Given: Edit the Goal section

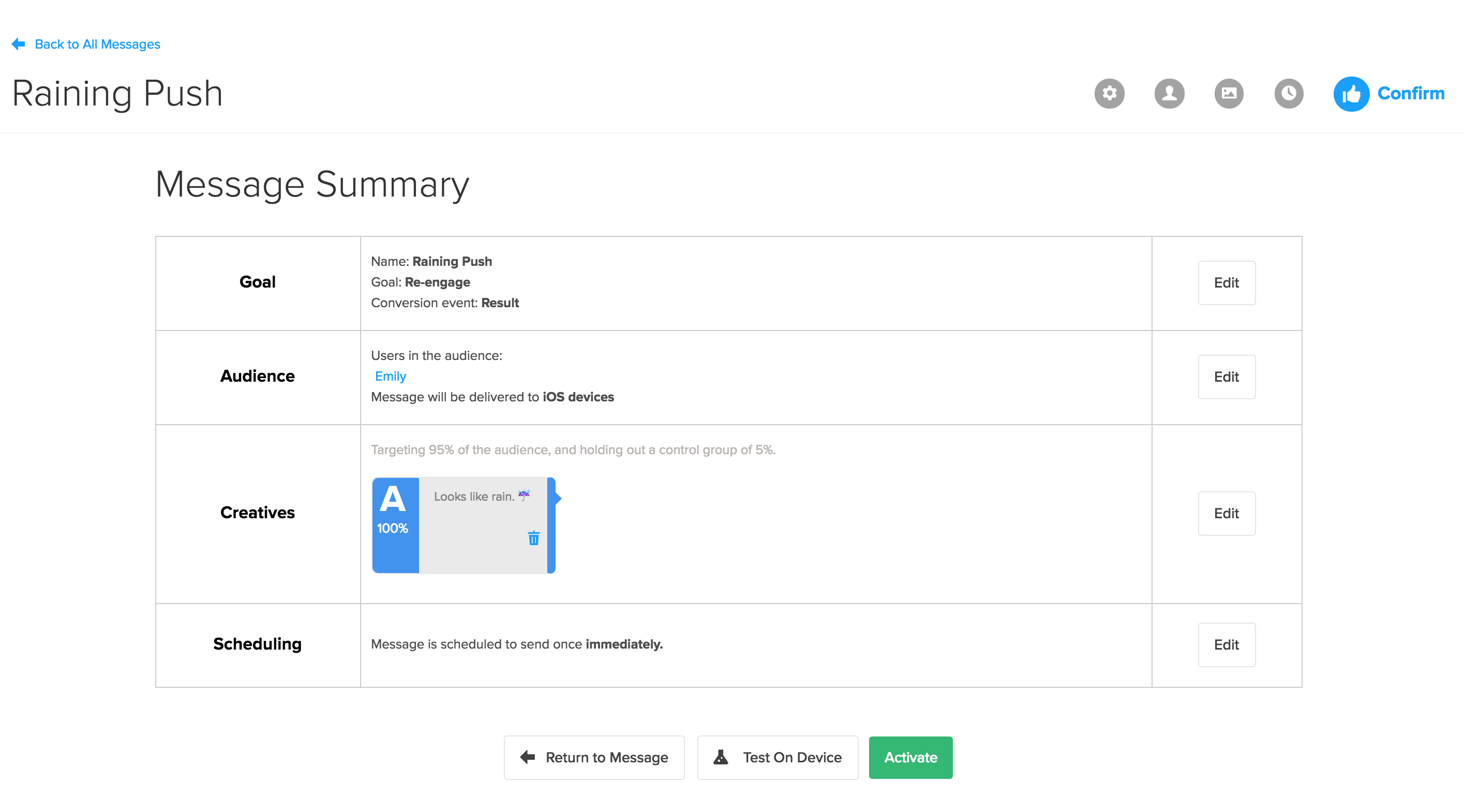Looking at the screenshot, I should click(1226, 282).
